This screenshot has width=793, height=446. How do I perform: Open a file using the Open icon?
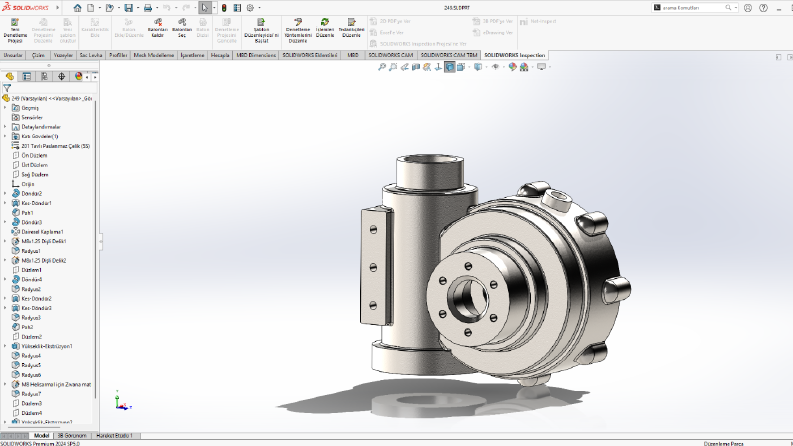pos(109,8)
